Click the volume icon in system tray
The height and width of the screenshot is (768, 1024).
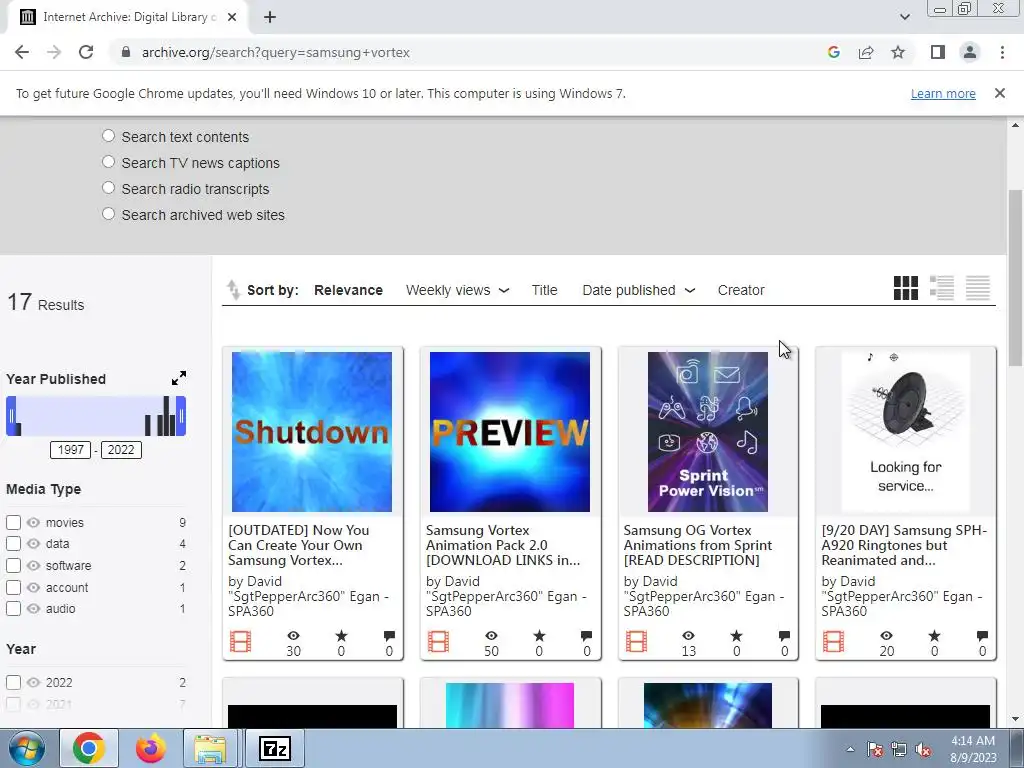tap(923, 750)
